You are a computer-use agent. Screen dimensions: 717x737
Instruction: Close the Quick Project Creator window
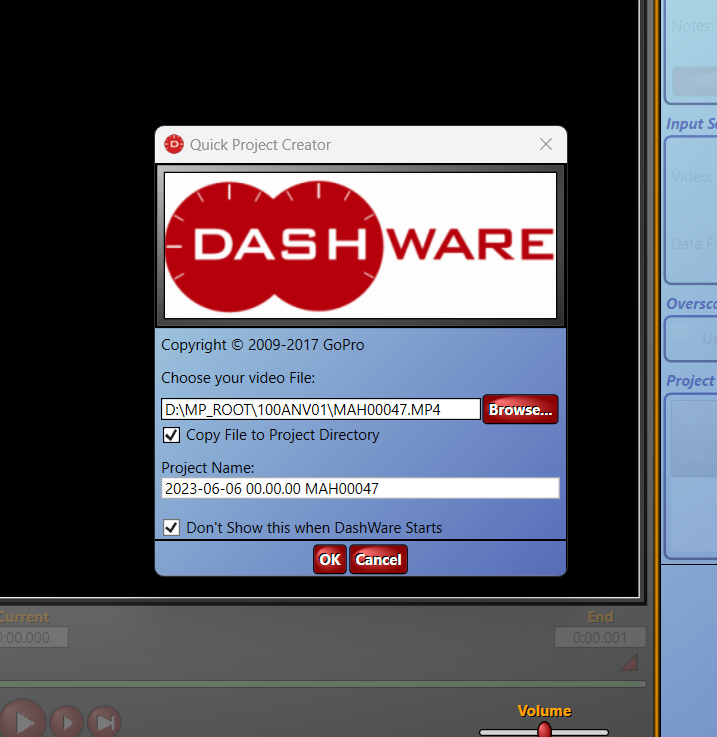(x=546, y=144)
